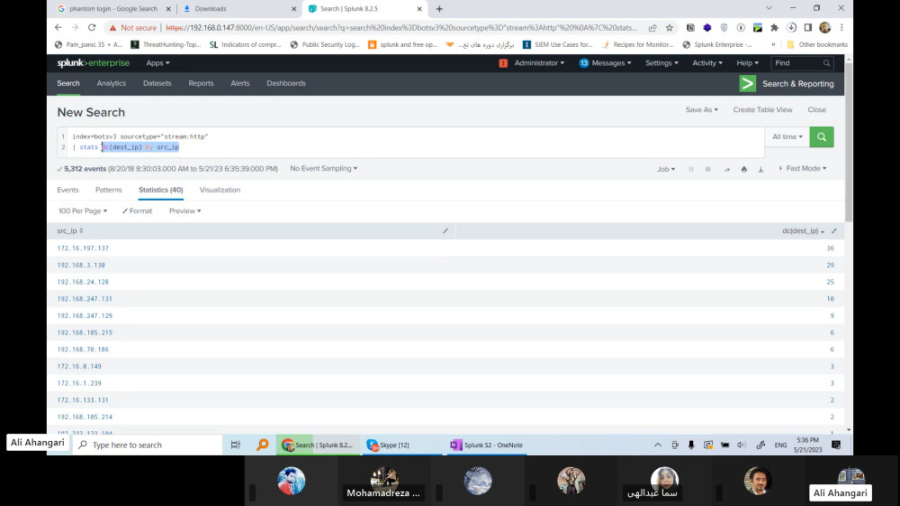Open the Chrome three-dot menu

coord(841,28)
